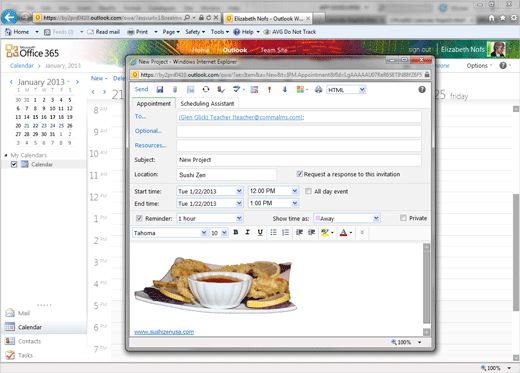Expand the Show time as Away dropdown

click(376, 218)
